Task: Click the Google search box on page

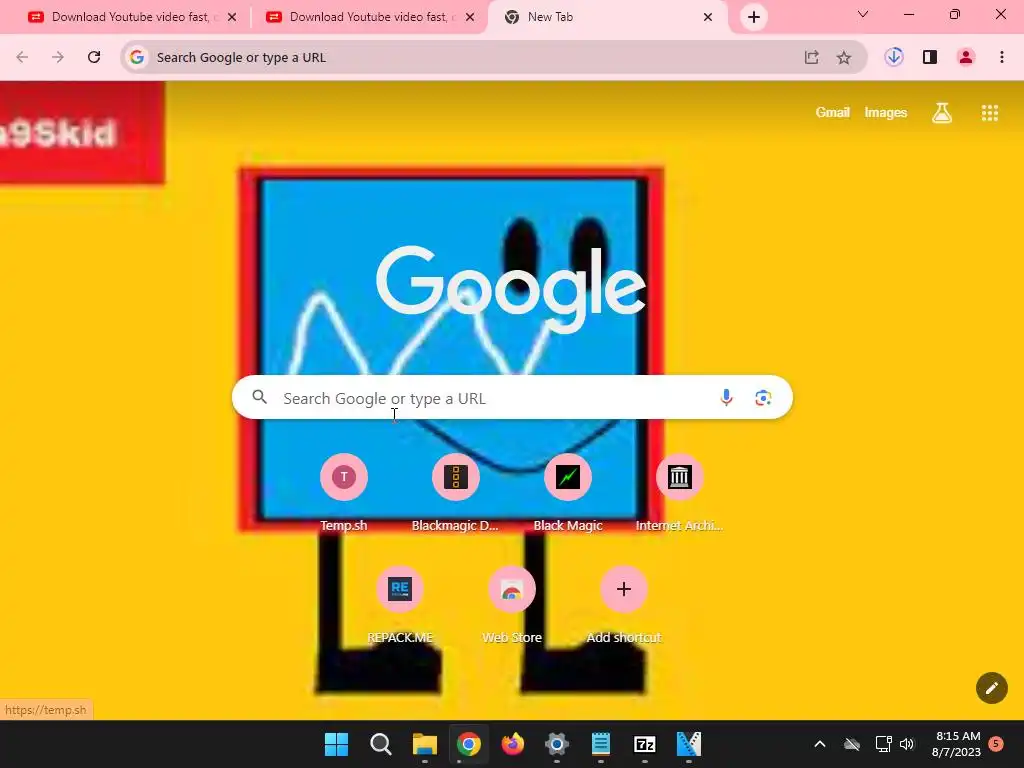Action: point(512,397)
